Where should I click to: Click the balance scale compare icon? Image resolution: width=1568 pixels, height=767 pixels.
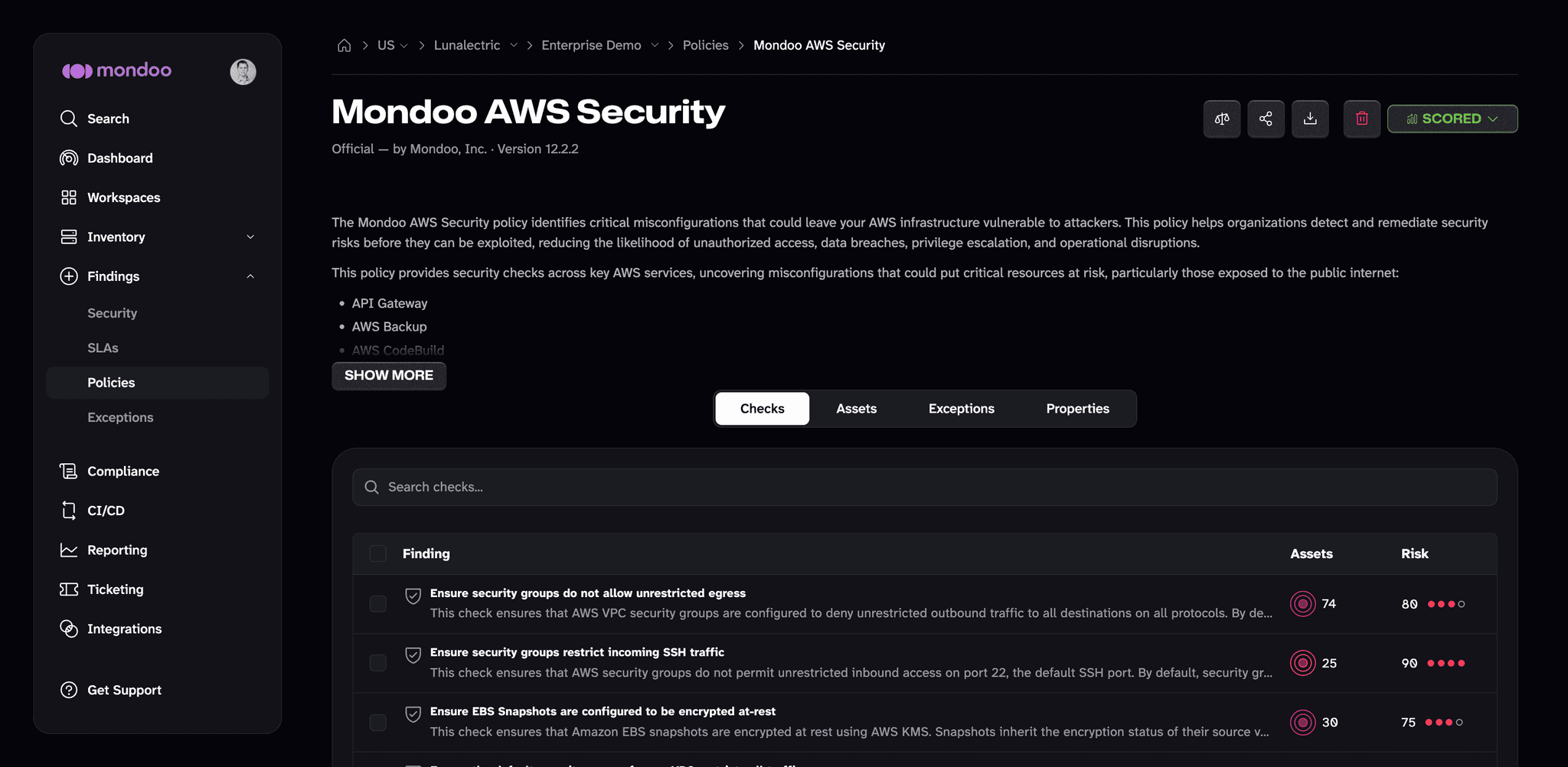click(1222, 119)
